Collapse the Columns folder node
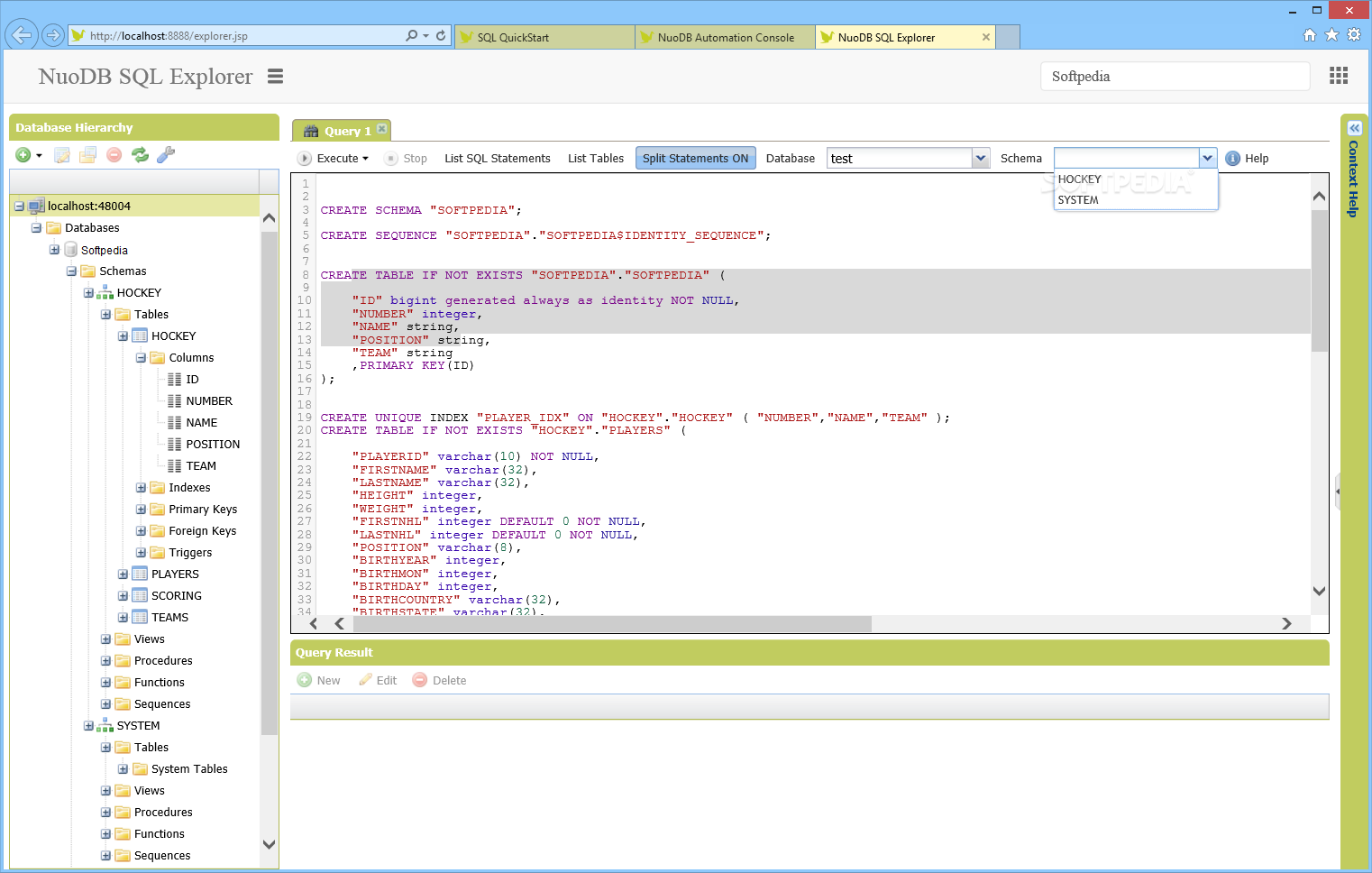 [x=141, y=358]
